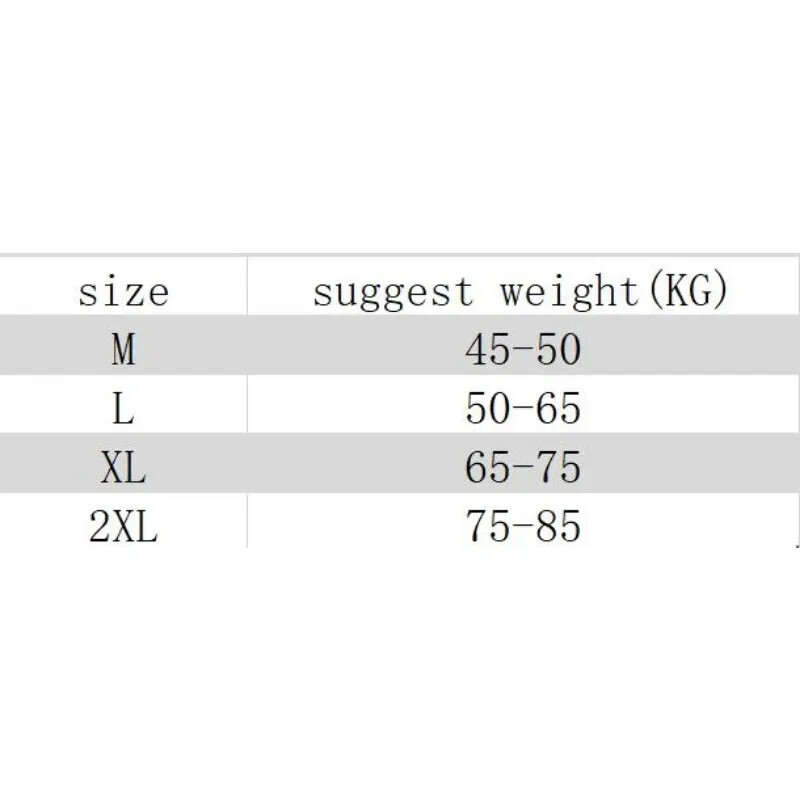Click the 50-65 weight range
The width and height of the screenshot is (800, 800).
pyautogui.click(x=522, y=409)
